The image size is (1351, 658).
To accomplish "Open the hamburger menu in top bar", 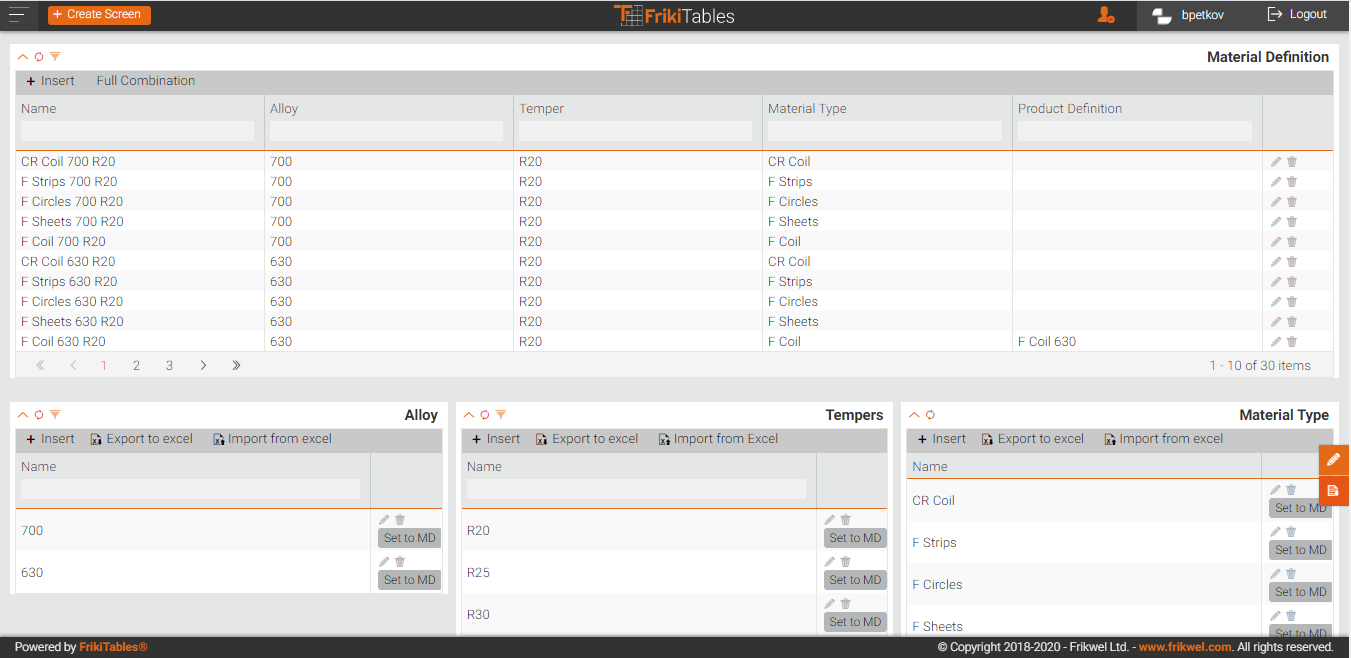I will coord(18,14).
